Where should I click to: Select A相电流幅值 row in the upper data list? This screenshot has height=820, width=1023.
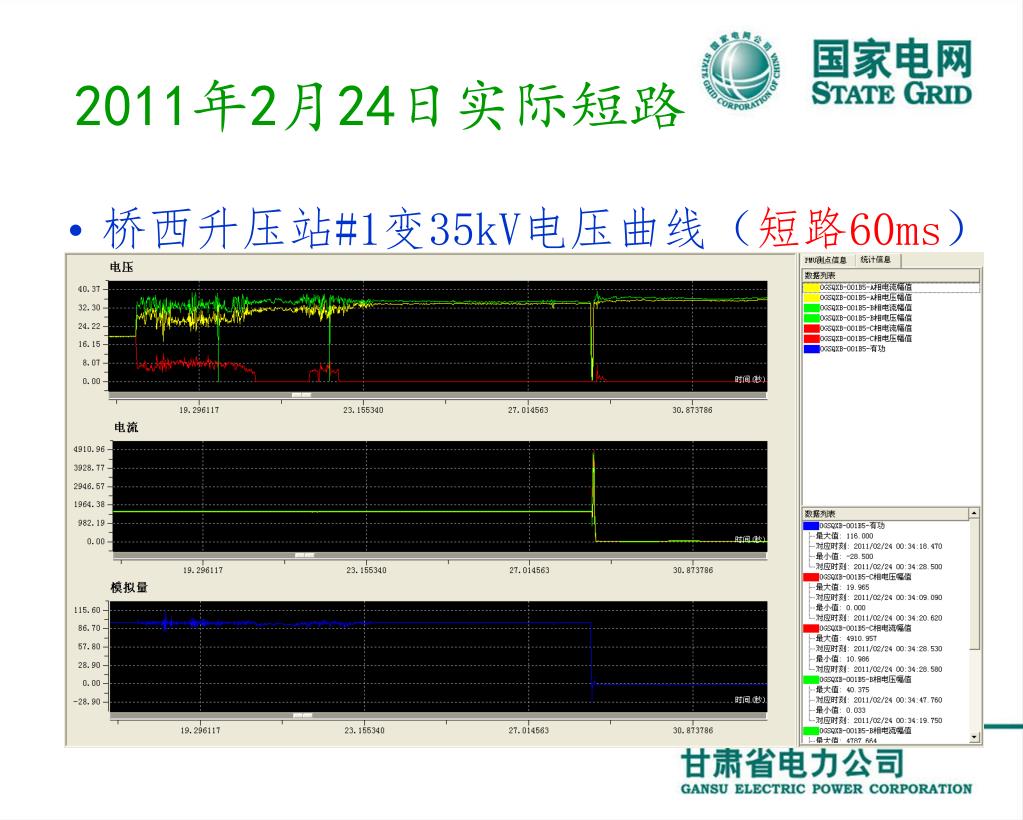pos(891,287)
